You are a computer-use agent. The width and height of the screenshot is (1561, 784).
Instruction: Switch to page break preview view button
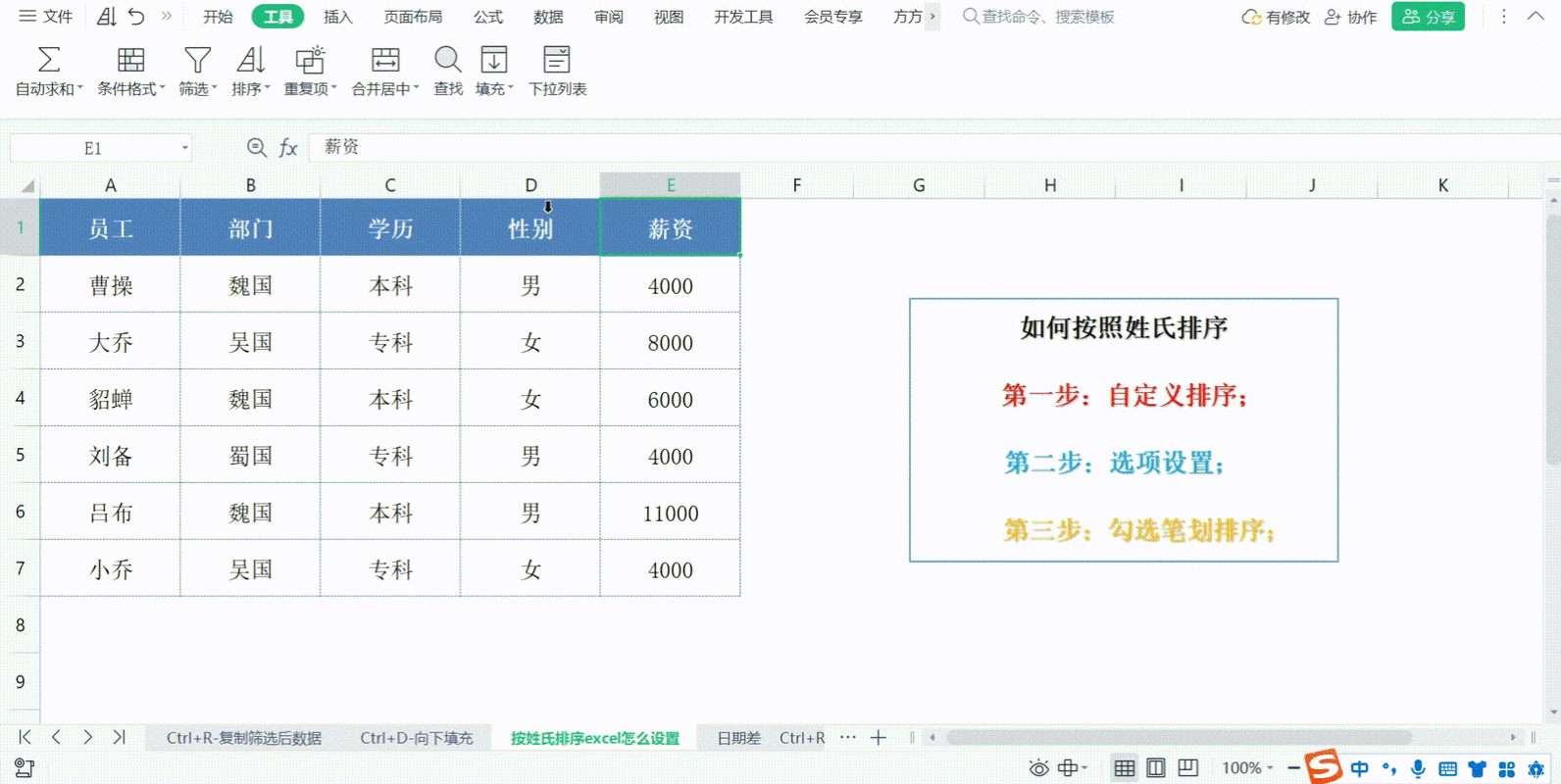(1187, 768)
